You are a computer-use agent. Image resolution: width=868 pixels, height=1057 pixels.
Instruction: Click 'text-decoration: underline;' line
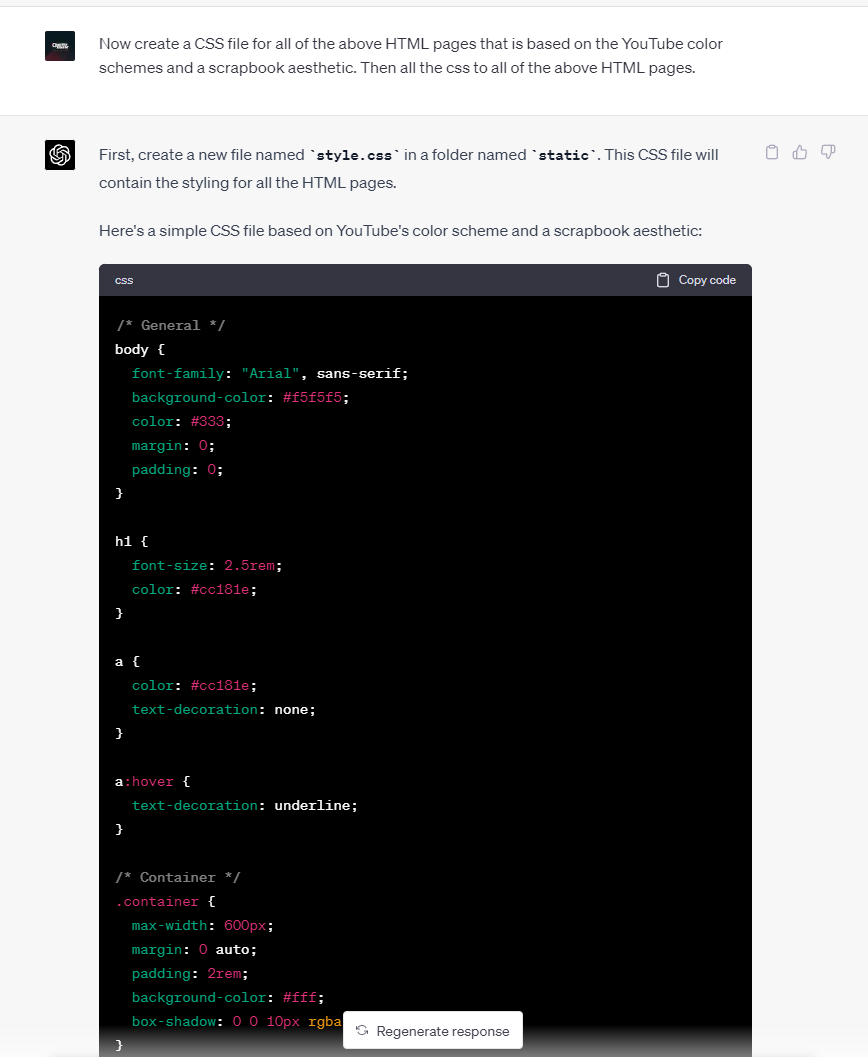click(245, 806)
